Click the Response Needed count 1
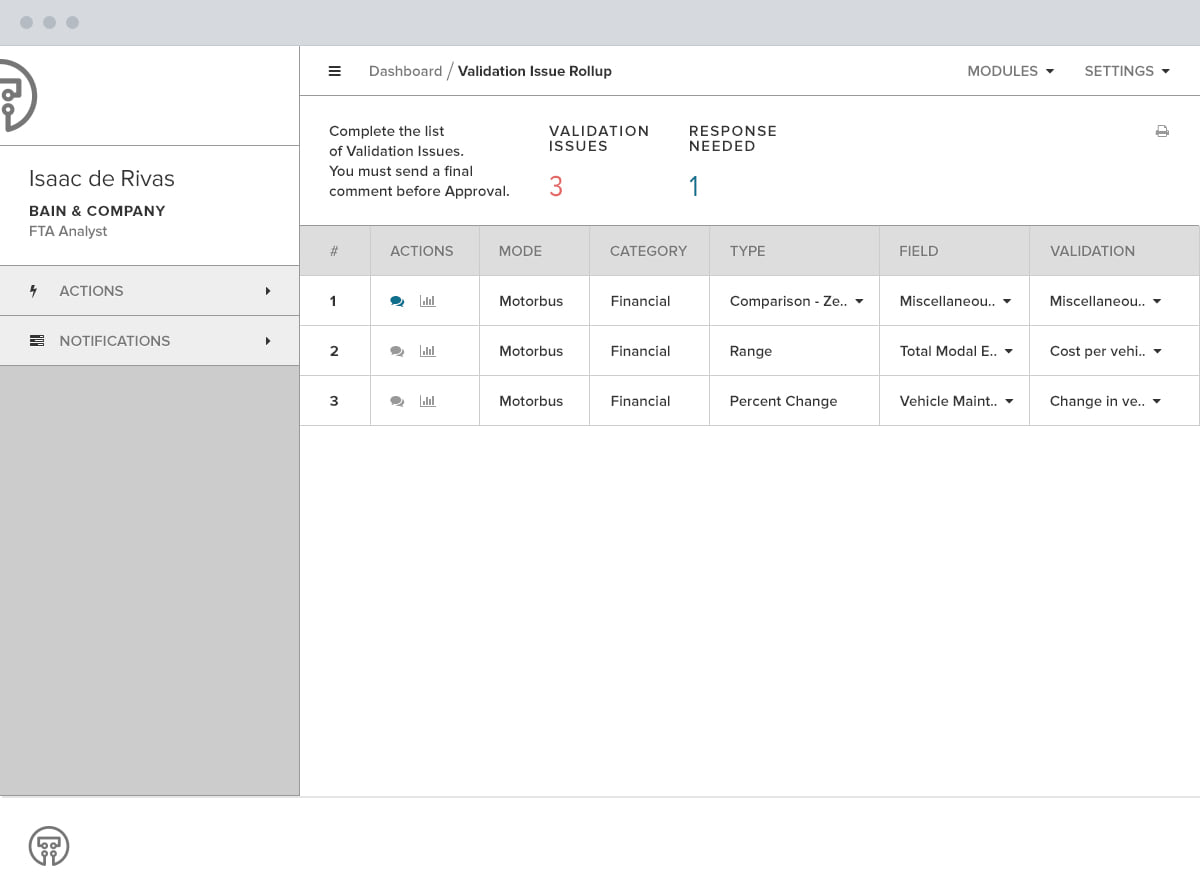Viewport: 1200px width, 896px height. click(x=694, y=186)
